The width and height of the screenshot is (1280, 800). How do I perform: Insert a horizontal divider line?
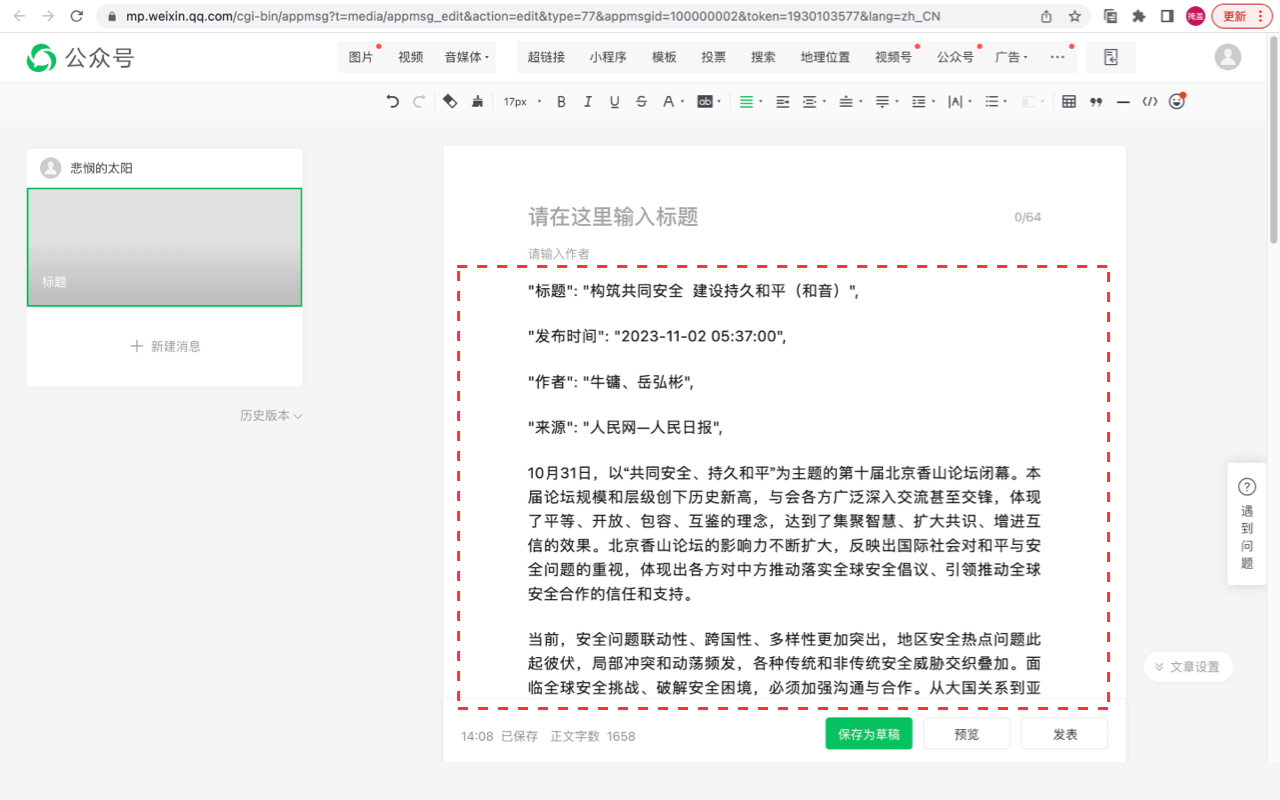1123,101
